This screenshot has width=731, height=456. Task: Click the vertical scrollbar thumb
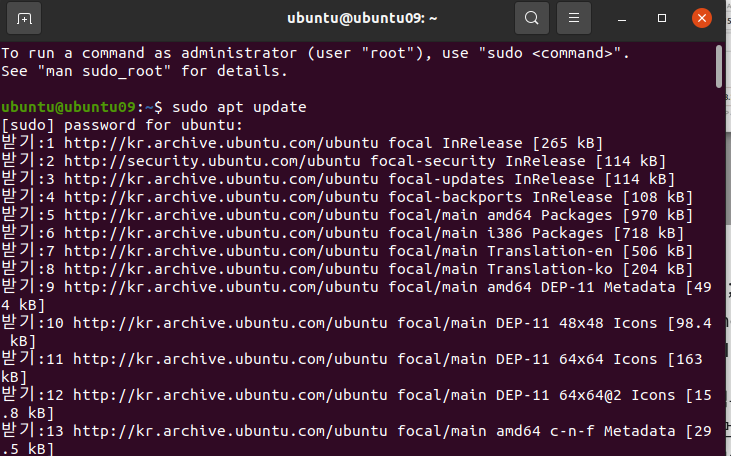(718, 66)
